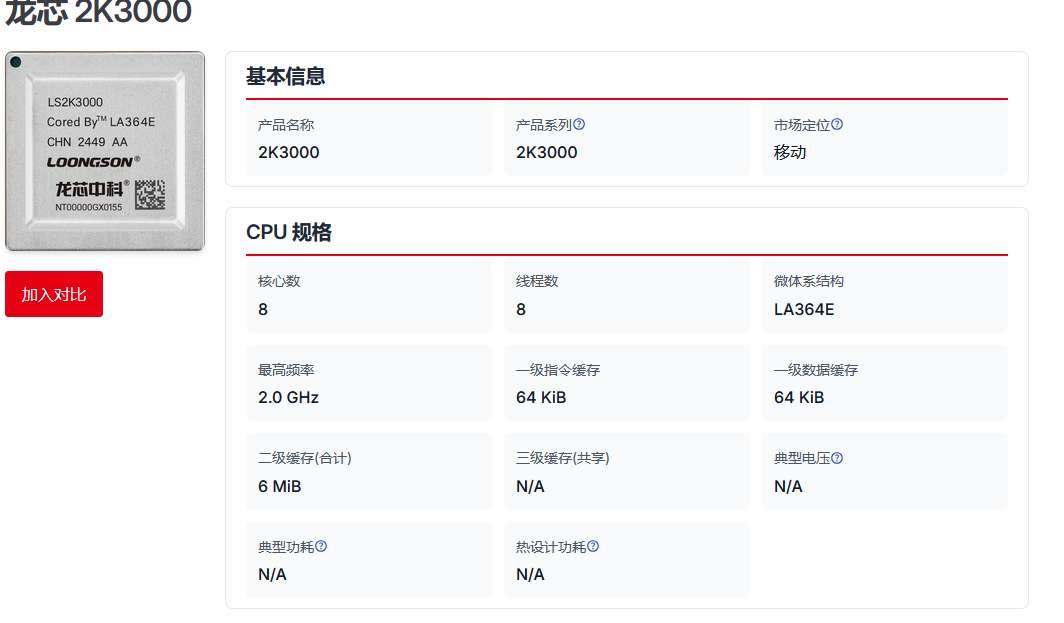Click the 二级缓存(合计) label
1064x623 pixels.
coord(305,458)
